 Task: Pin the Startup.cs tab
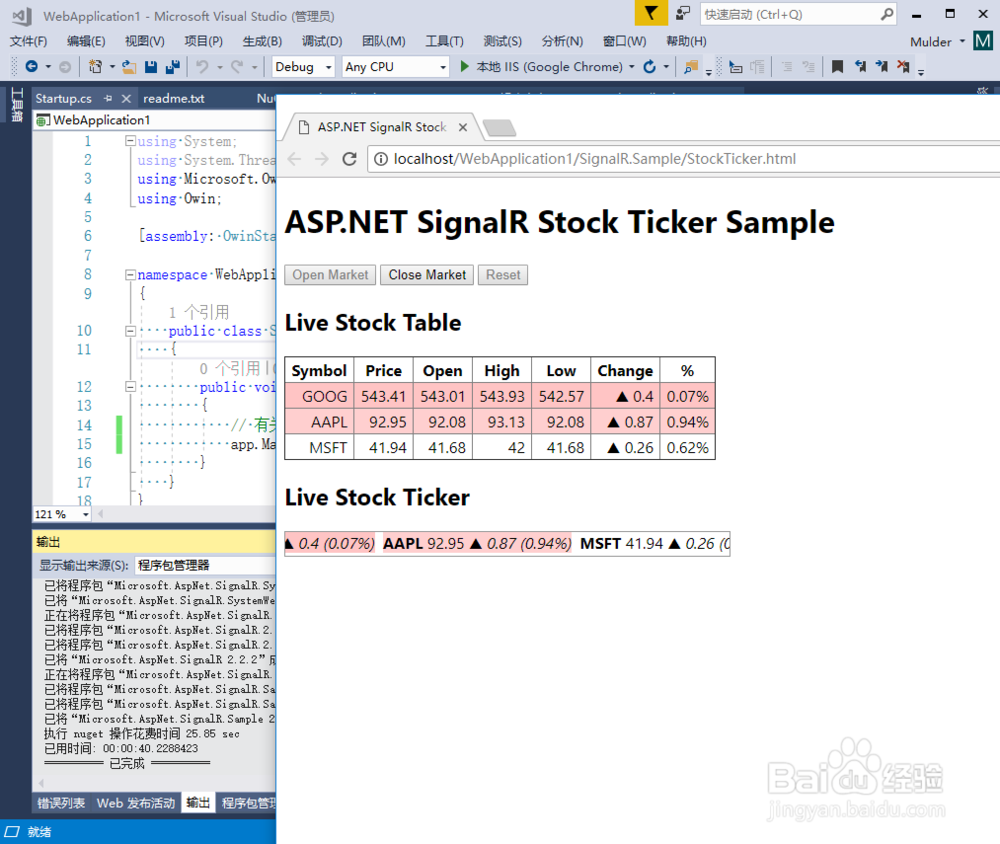tap(108, 98)
